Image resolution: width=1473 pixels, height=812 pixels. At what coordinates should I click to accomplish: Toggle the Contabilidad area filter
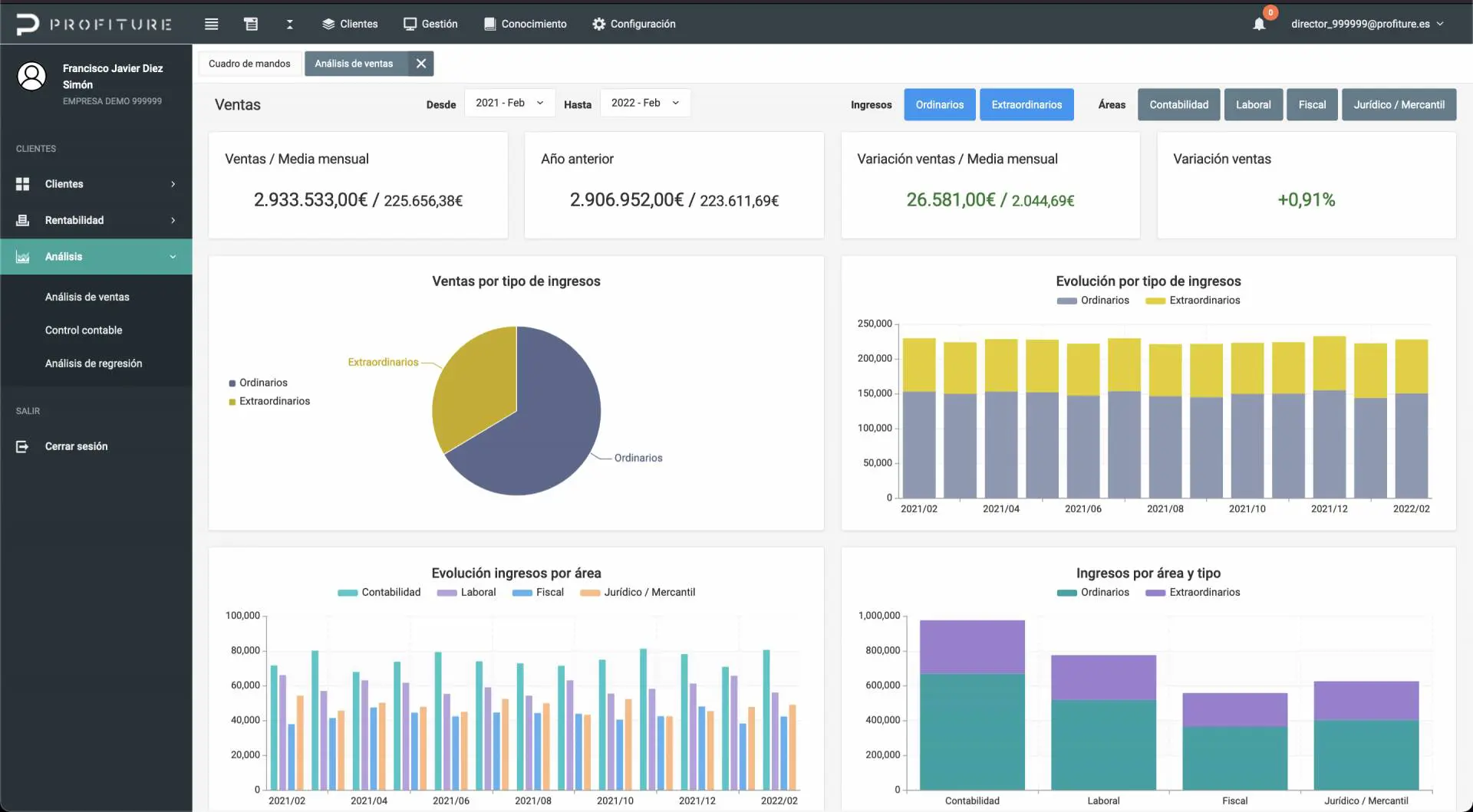1178,105
